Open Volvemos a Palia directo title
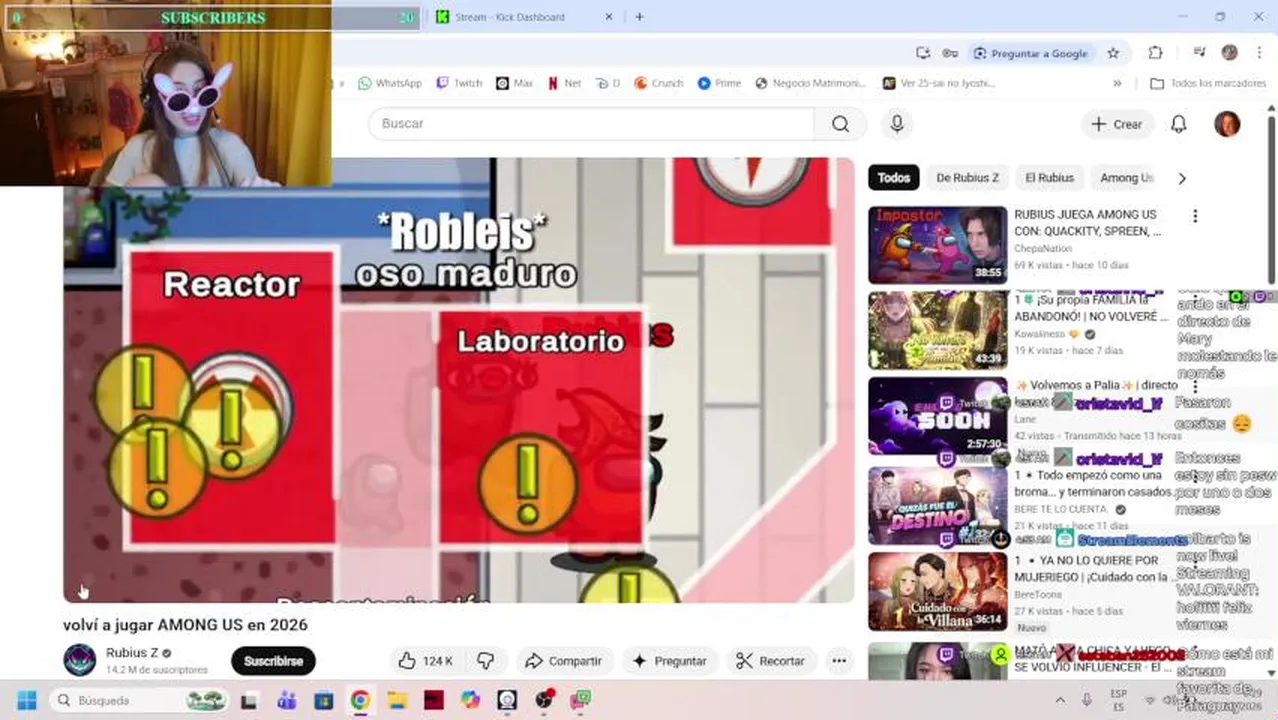Screen dimensions: 1278x720 pos(1096,385)
